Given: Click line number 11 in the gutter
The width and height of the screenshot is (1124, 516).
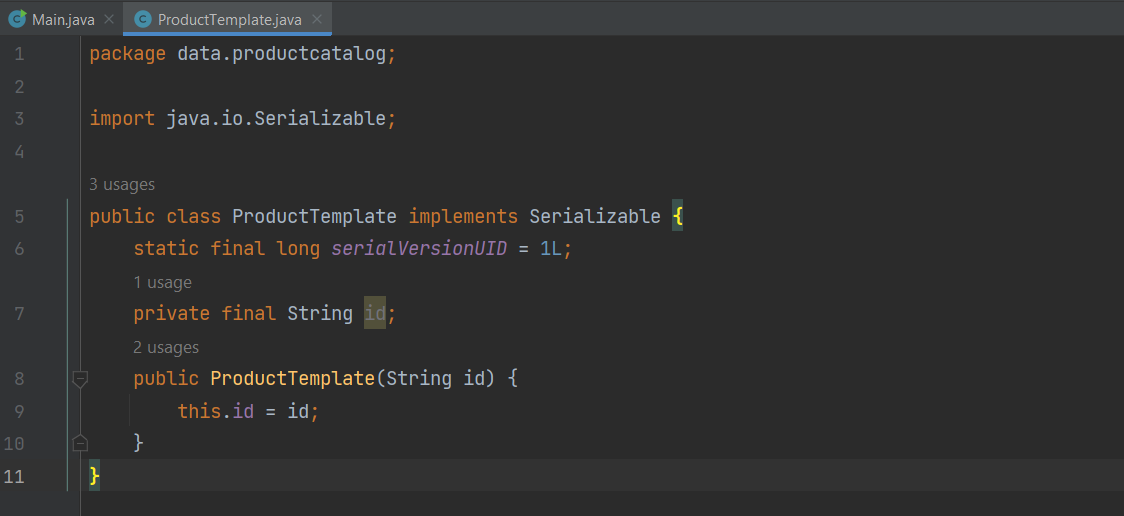Looking at the screenshot, I should coord(15,476).
